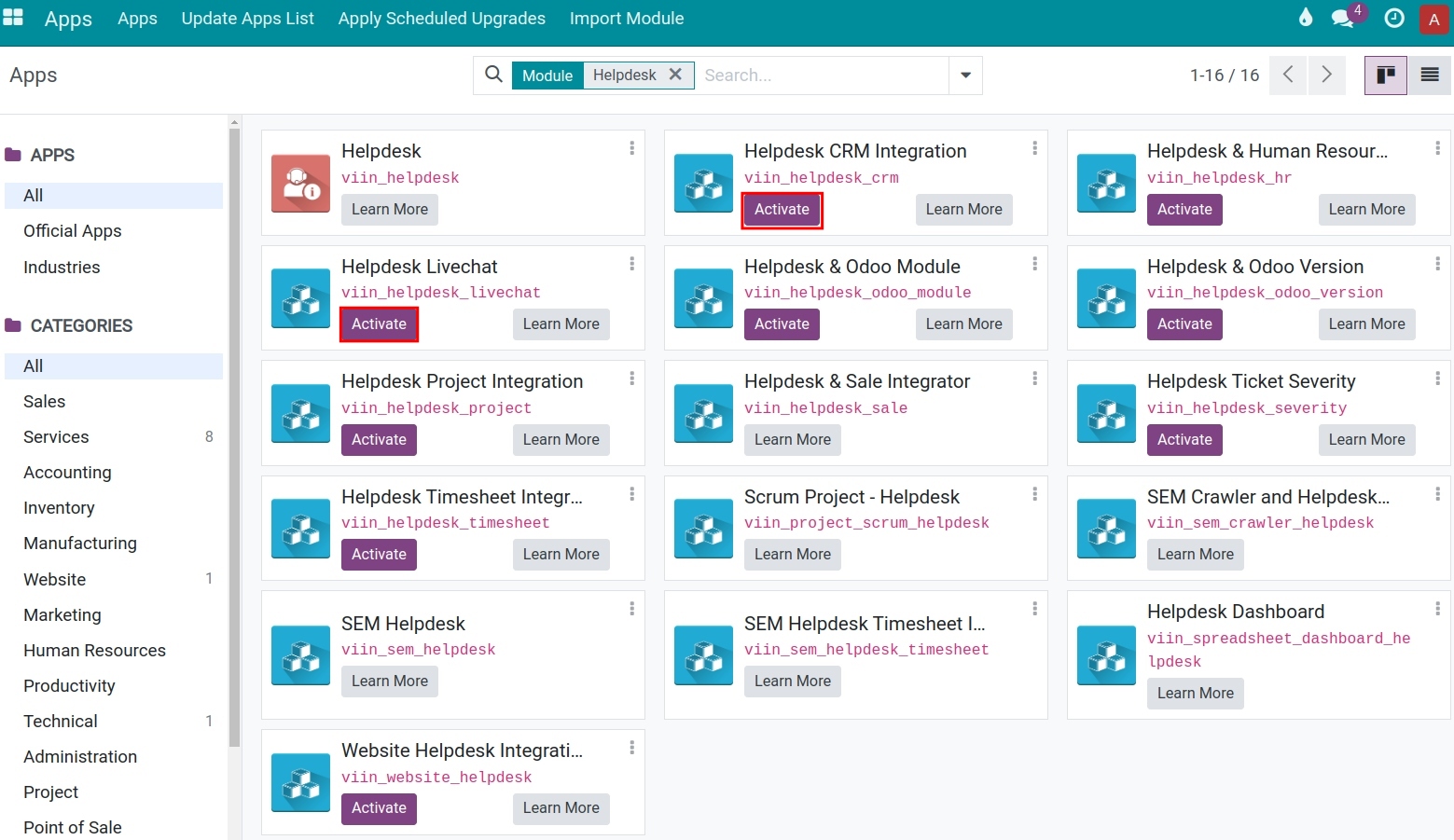The width and height of the screenshot is (1454, 840).
Task: Switch to List view
Action: (1430, 75)
